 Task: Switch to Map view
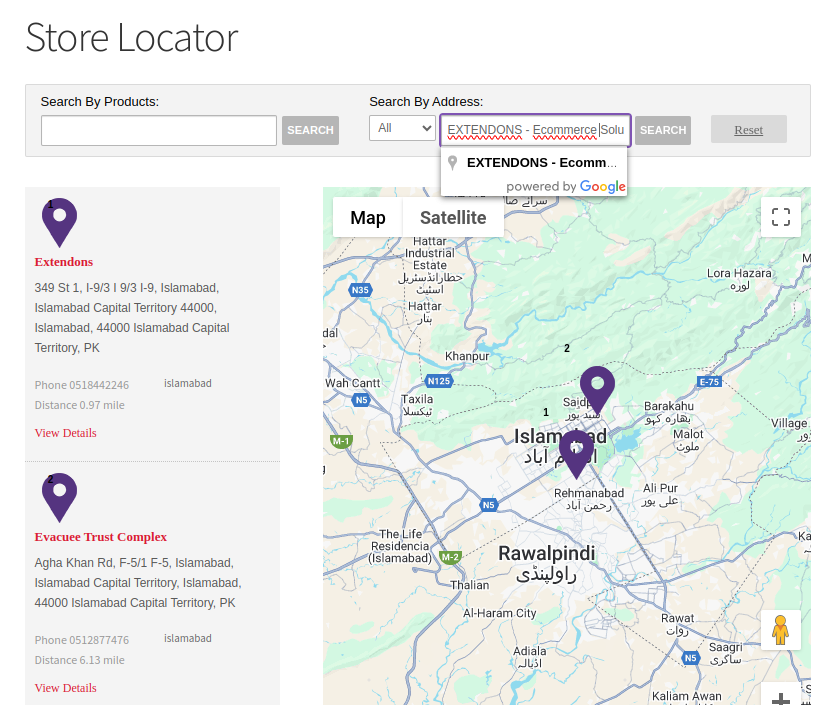(368, 217)
